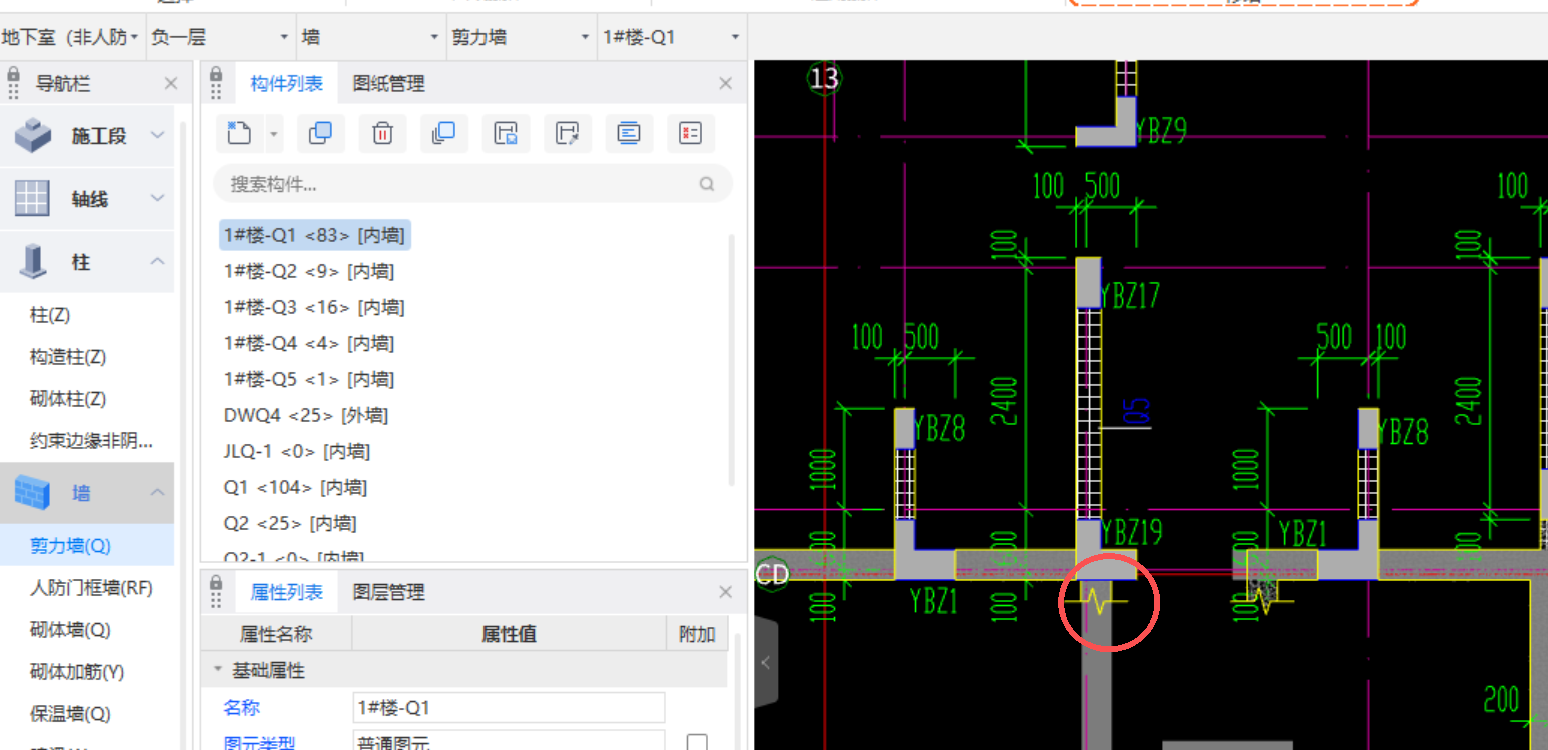The image size is (1548, 750).
Task: Switch to the 构件列表 tab
Action: pyautogui.click(x=286, y=84)
